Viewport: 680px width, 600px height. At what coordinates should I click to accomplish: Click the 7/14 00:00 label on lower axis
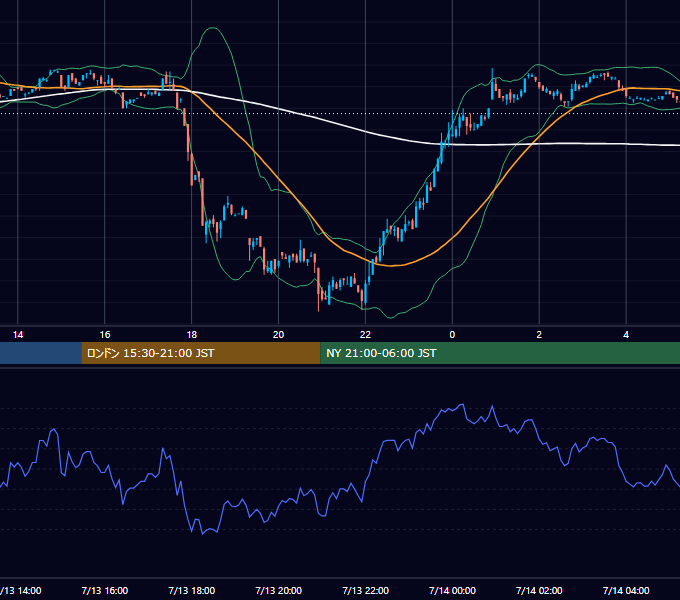pyautogui.click(x=452, y=590)
